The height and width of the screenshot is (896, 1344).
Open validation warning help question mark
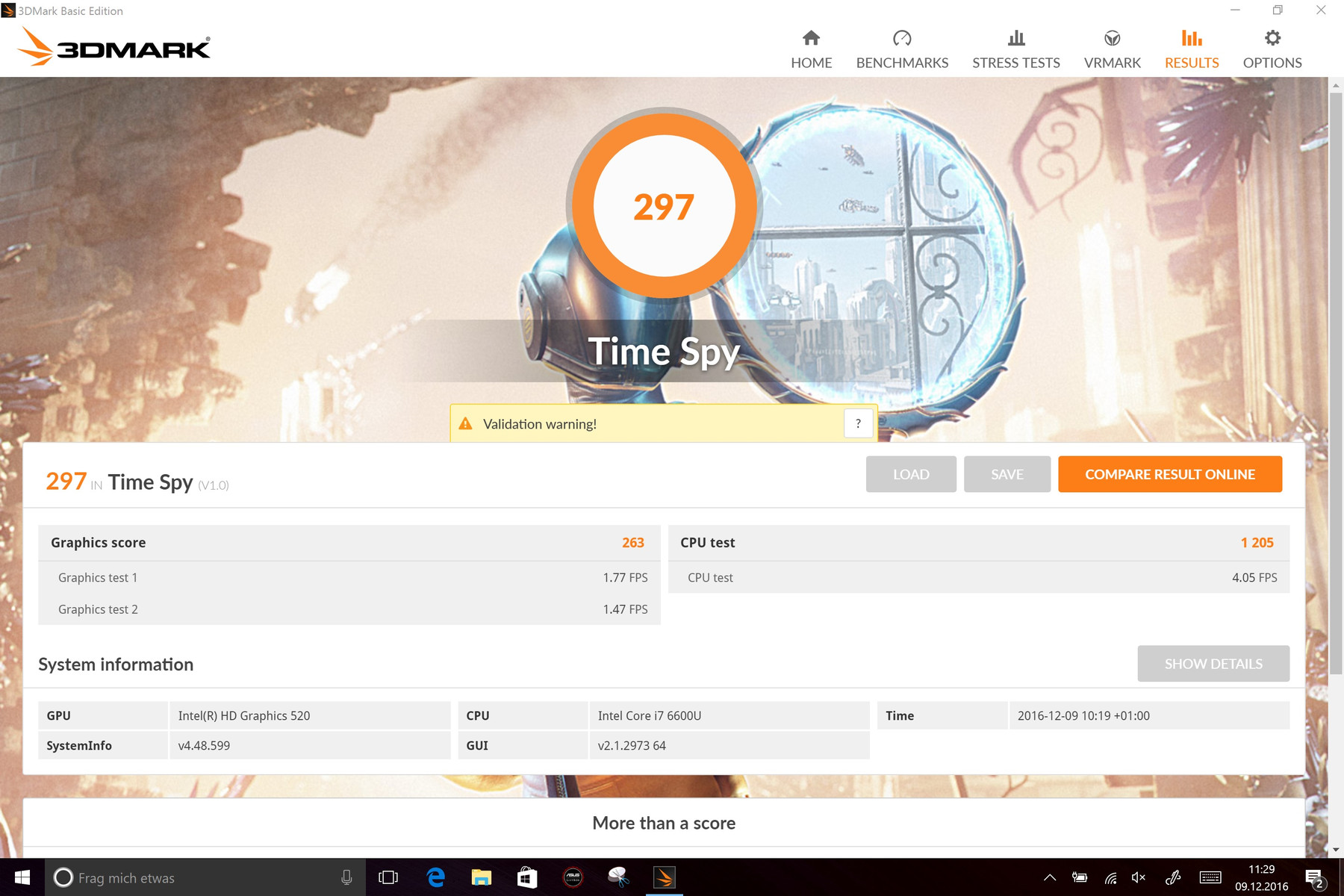pyautogui.click(x=858, y=423)
